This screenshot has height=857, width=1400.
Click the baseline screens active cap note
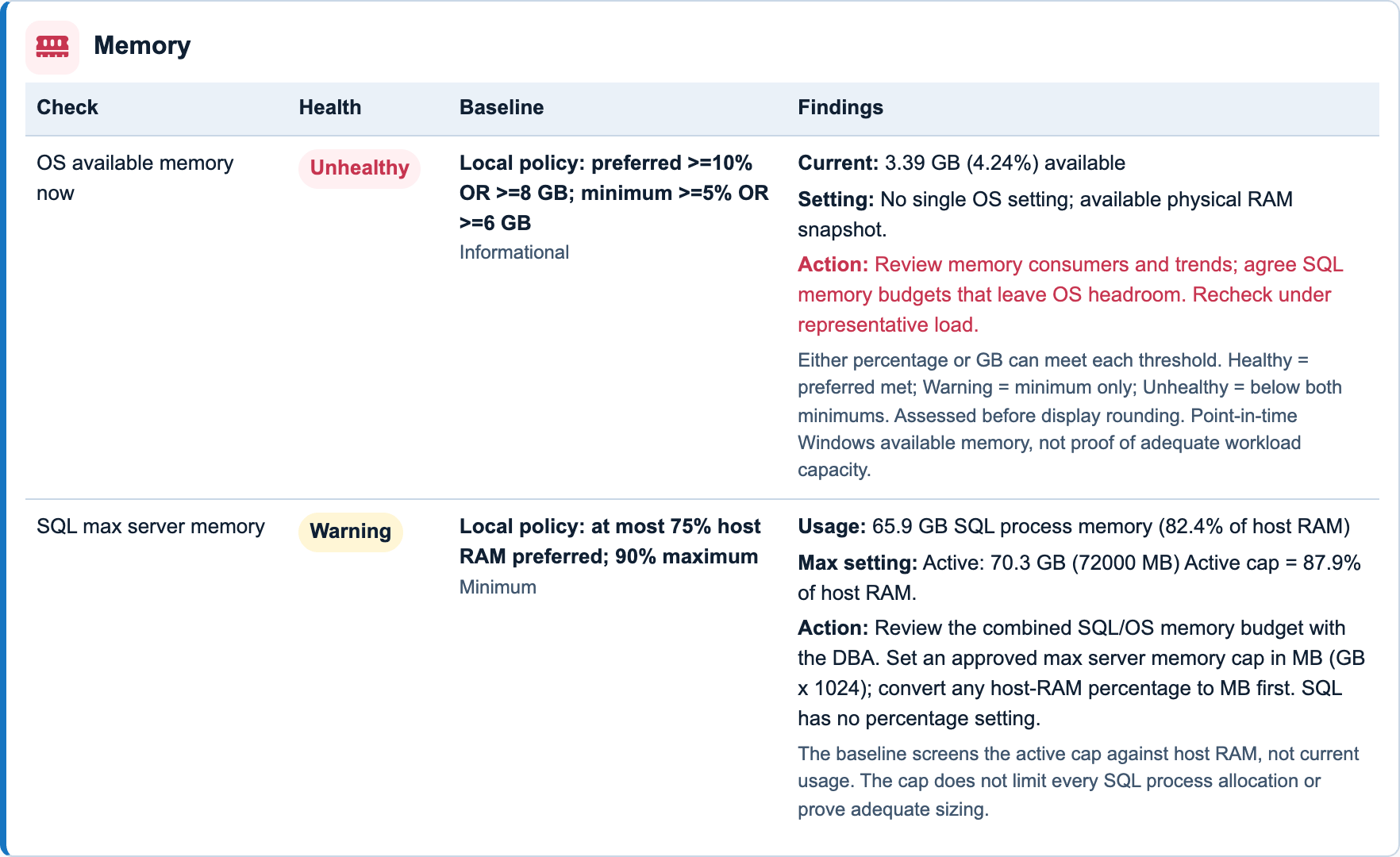(1079, 782)
